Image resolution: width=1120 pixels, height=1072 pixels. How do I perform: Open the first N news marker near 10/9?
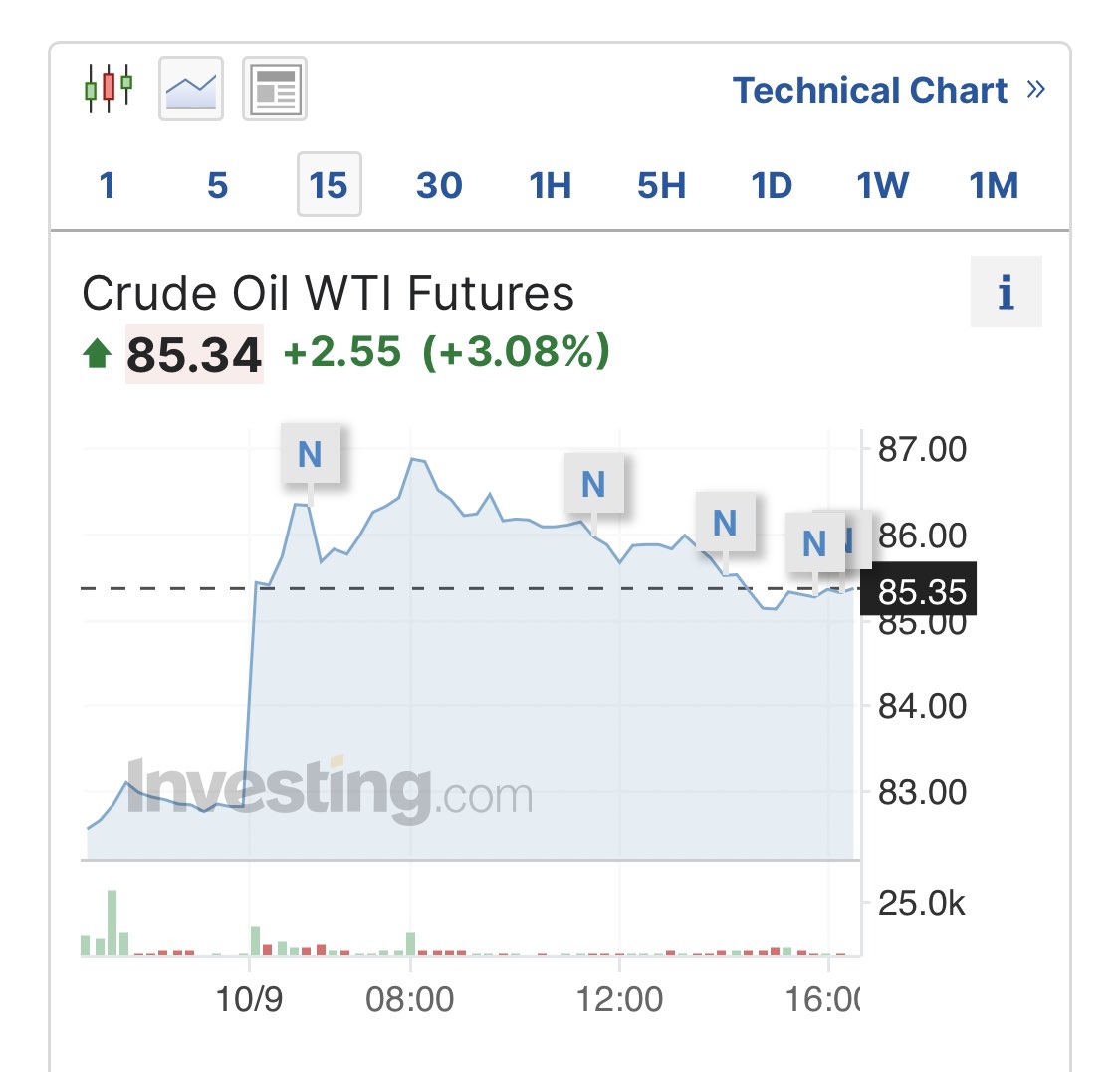[310, 454]
